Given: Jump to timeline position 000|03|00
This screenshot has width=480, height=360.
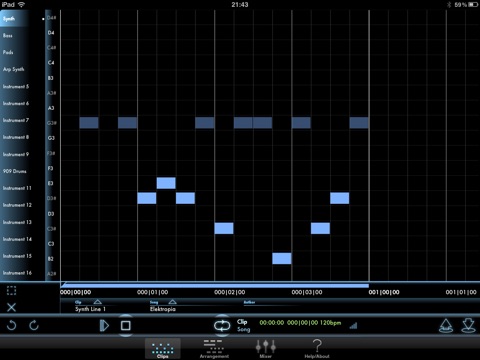Looking at the screenshot, I should [x=307, y=292].
